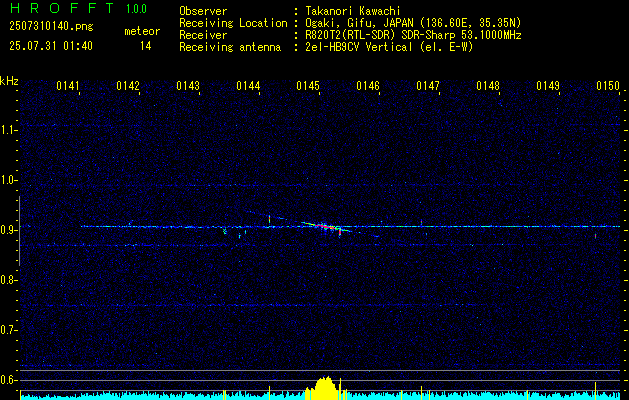The width and height of the screenshot is (629, 400).
Task: Click the Receiving Location label
Action: [233, 23]
